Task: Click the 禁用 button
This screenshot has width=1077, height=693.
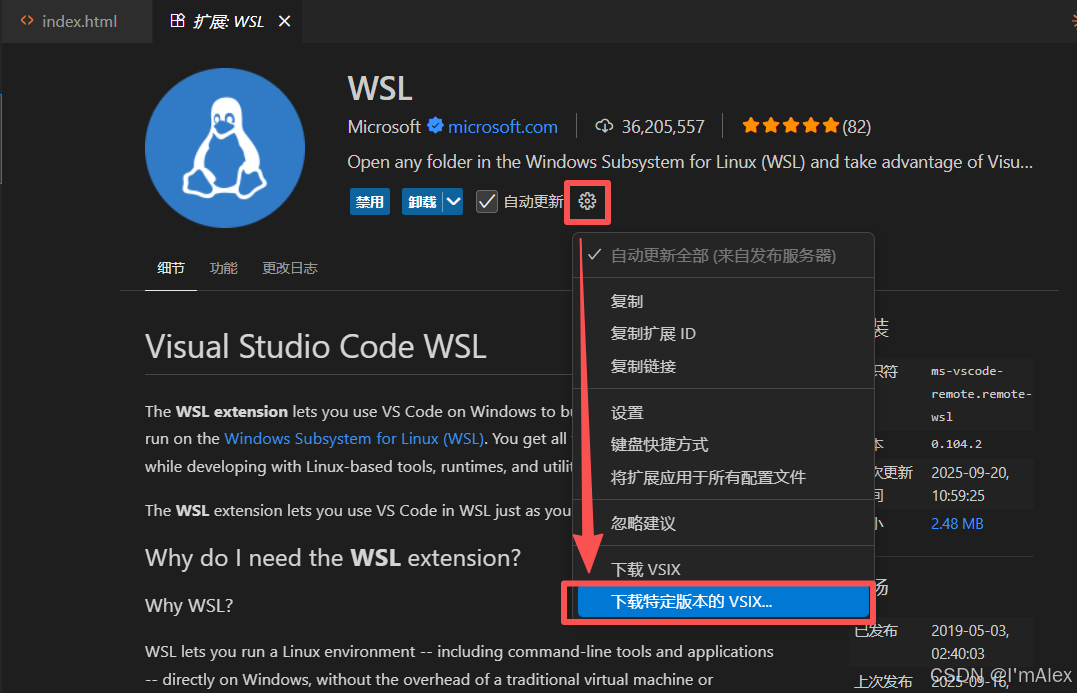Action: [x=370, y=202]
